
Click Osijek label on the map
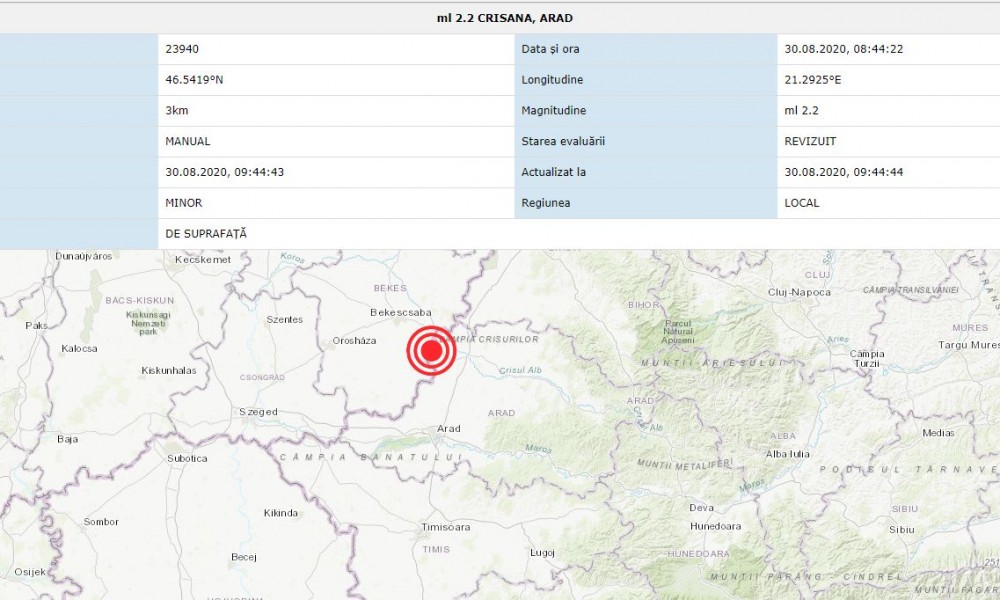click(30, 572)
